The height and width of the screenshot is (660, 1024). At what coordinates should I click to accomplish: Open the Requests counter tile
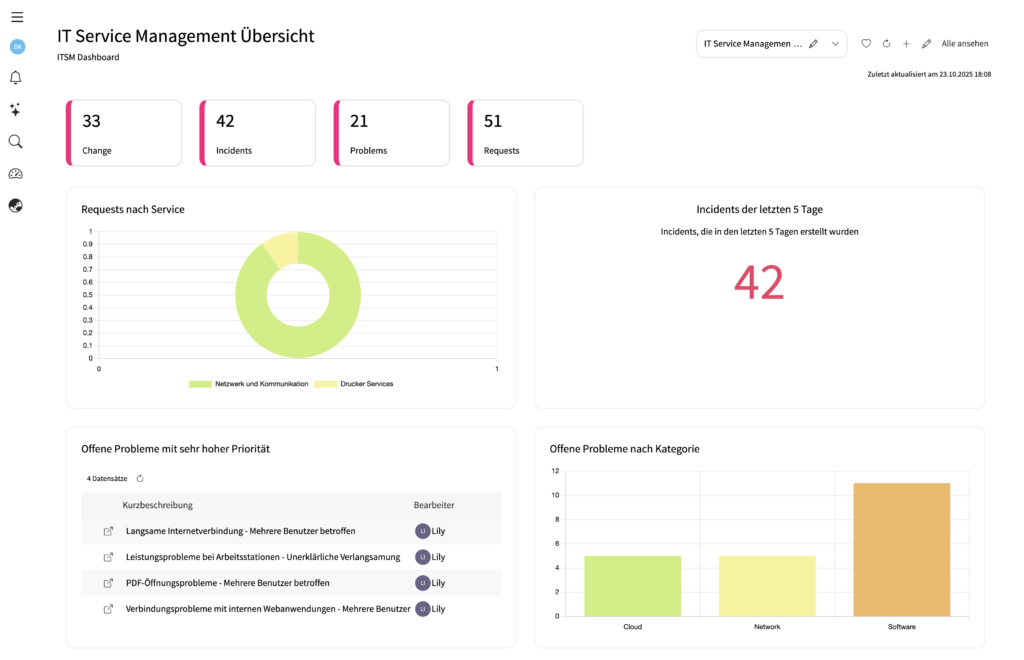526,133
